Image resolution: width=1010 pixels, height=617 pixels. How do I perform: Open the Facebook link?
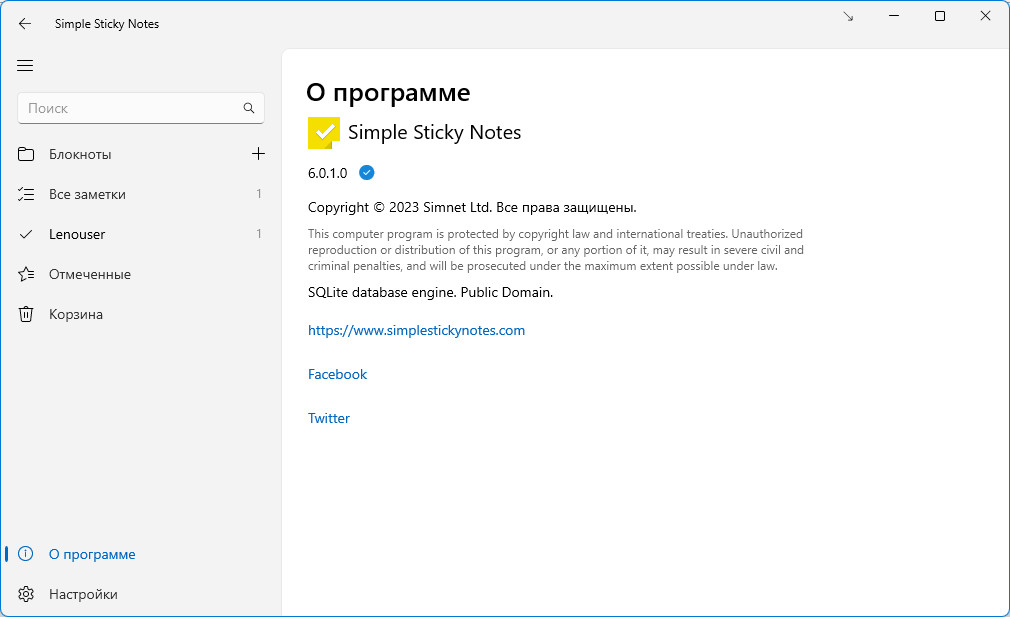point(337,374)
